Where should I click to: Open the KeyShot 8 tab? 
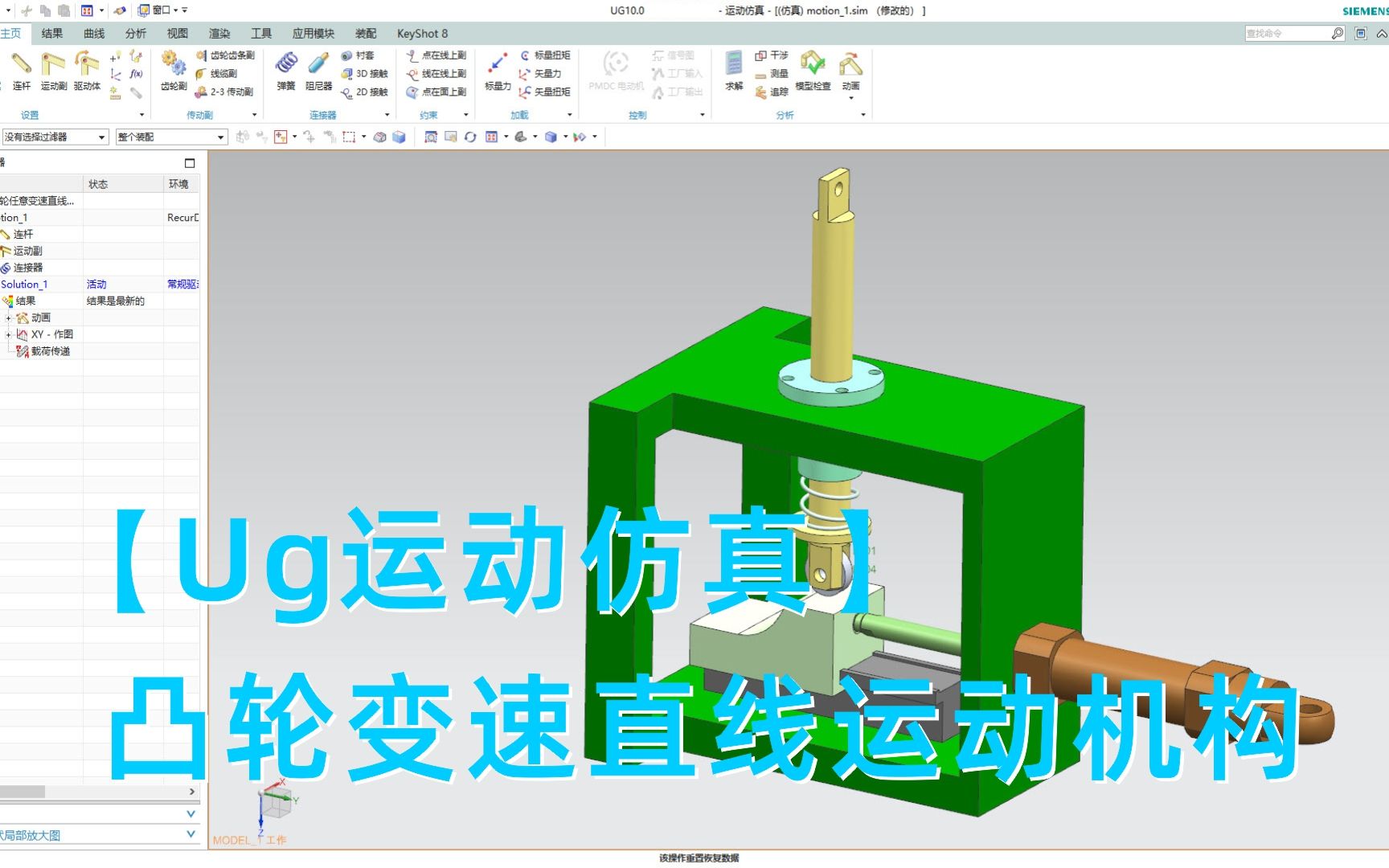[421, 33]
